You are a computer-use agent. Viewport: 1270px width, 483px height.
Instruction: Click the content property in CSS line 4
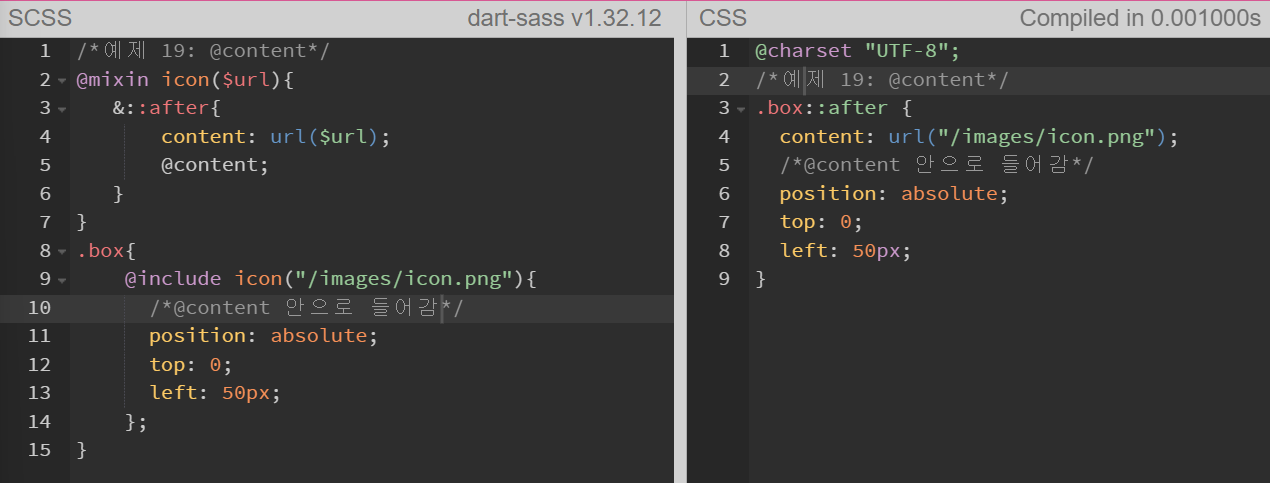(x=821, y=136)
